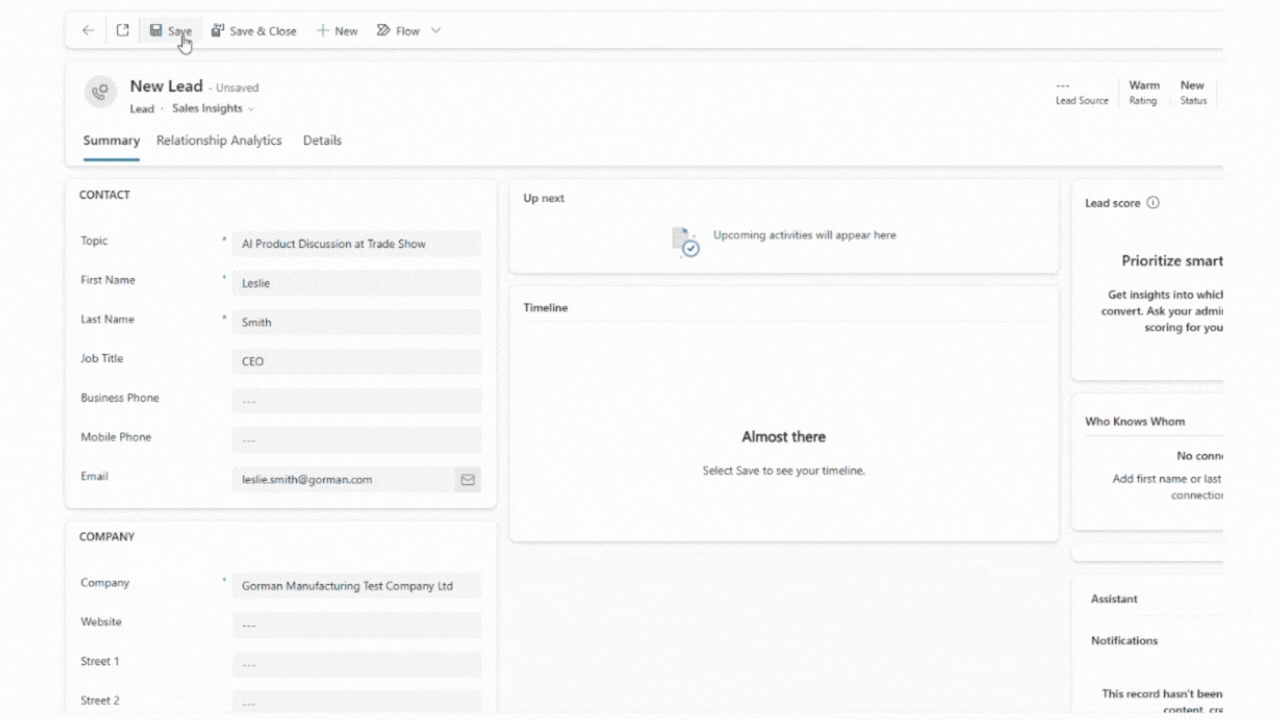Click the Lead score info icon

point(1153,203)
